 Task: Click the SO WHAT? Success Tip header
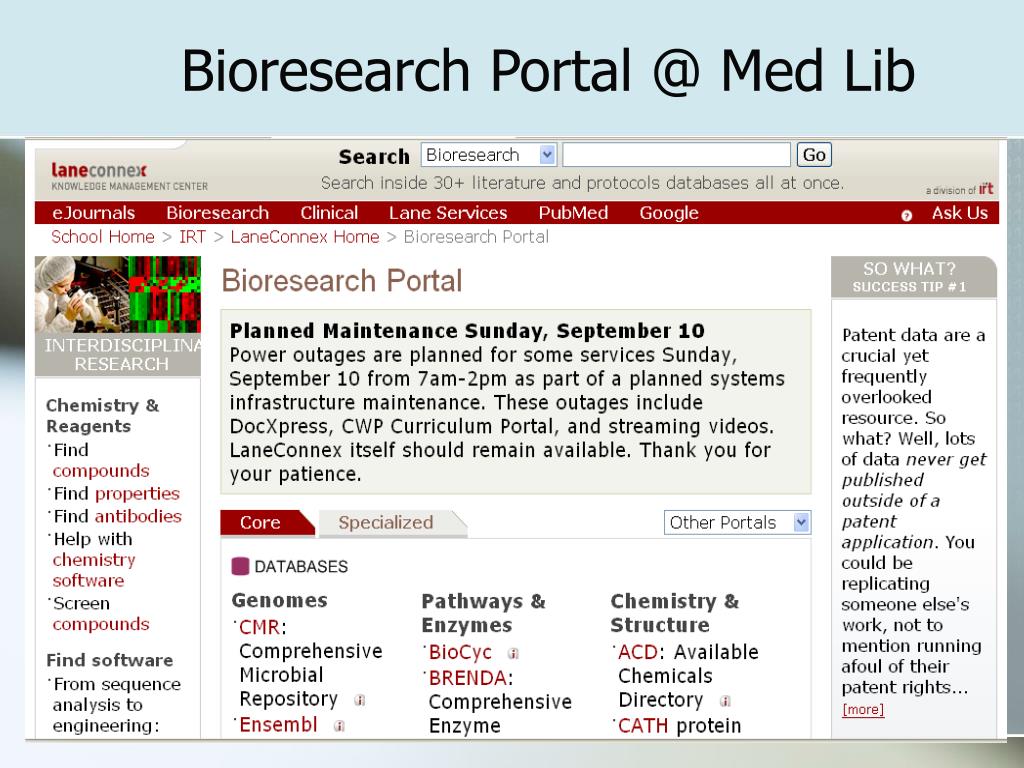click(x=913, y=277)
